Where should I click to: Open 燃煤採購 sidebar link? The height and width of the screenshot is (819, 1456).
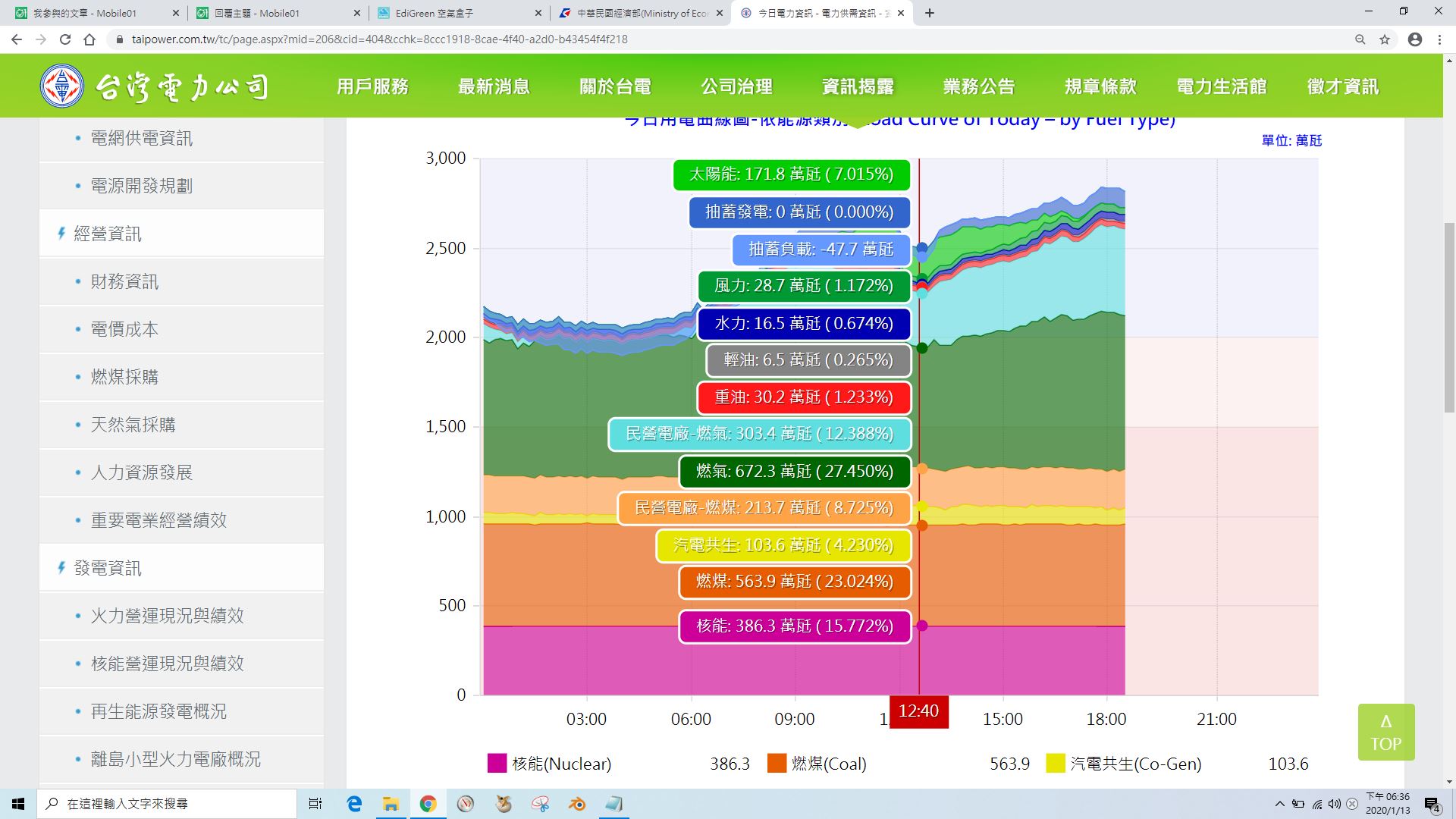[x=124, y=377]
